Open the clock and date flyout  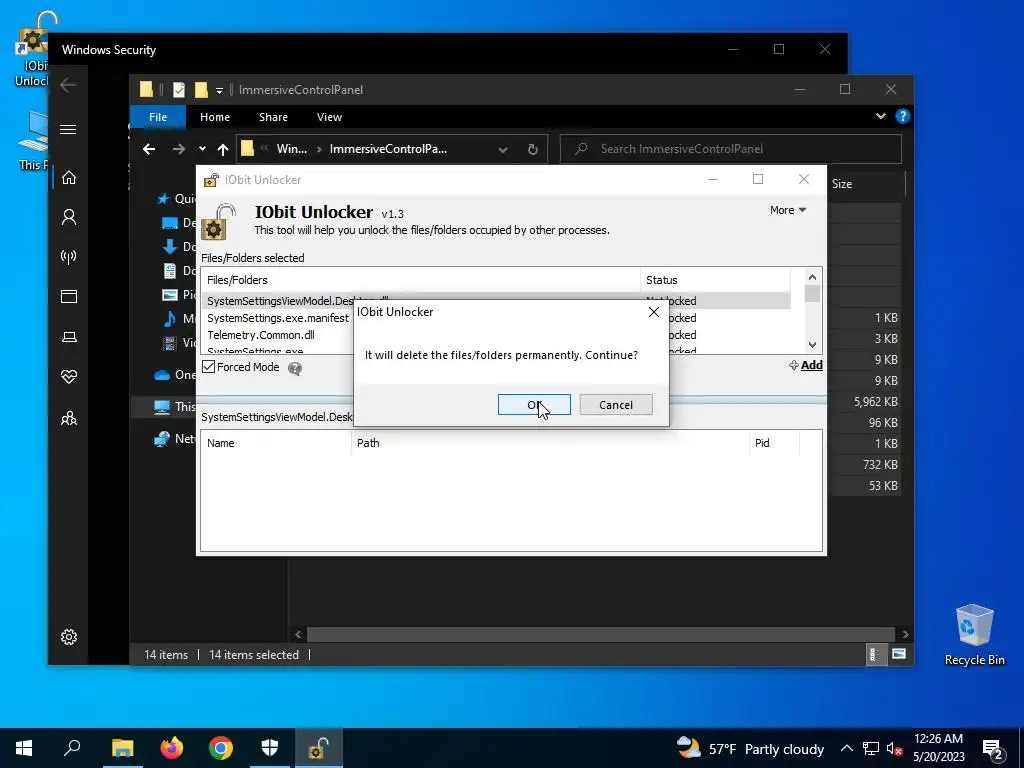938,748
